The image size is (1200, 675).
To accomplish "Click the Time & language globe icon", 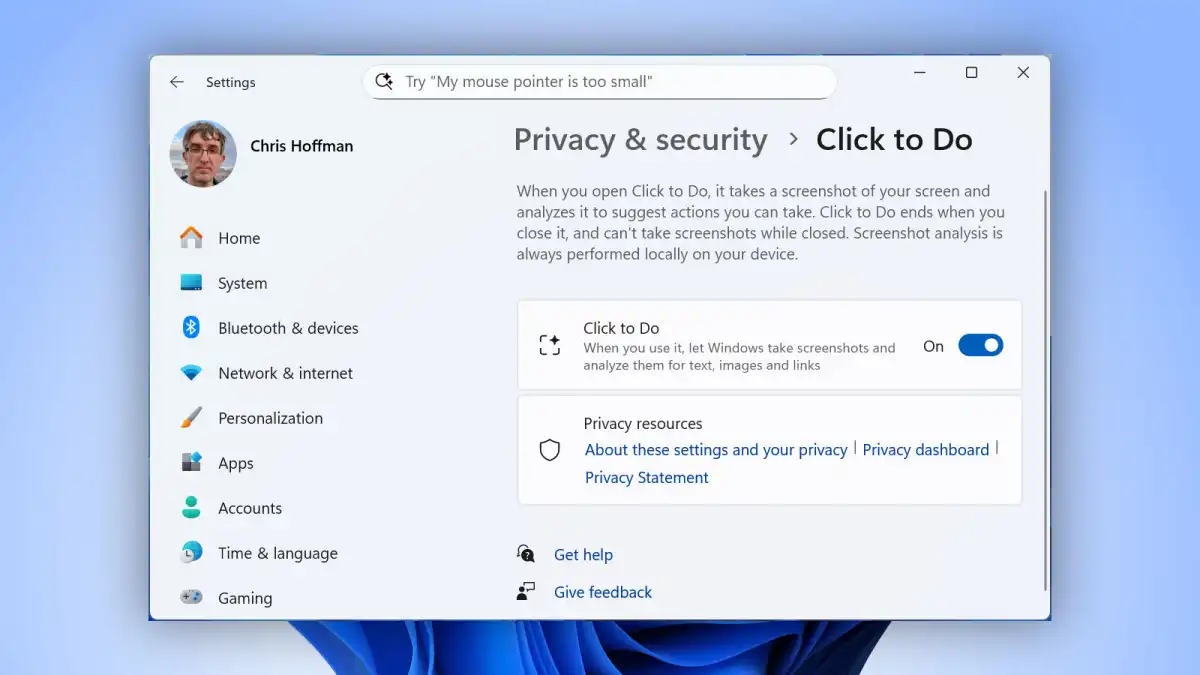I will pyautogui.click(x=191, y=553).
